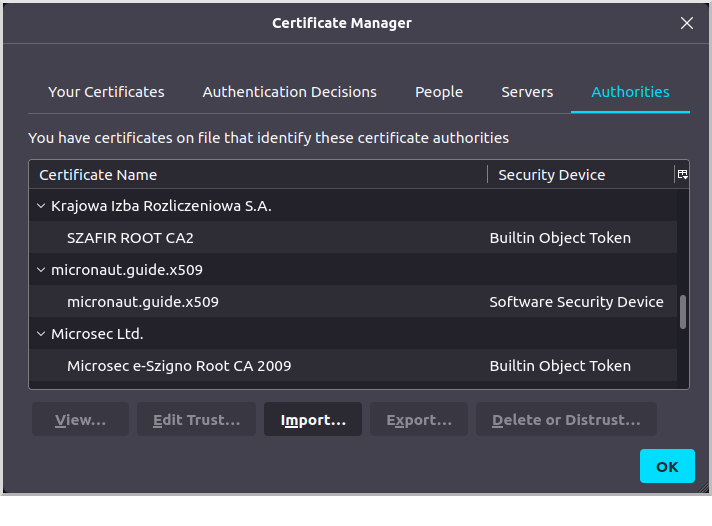Sort by Certificate Name column header
Viewport: 712px width, 526px height.
click(258, 175)
